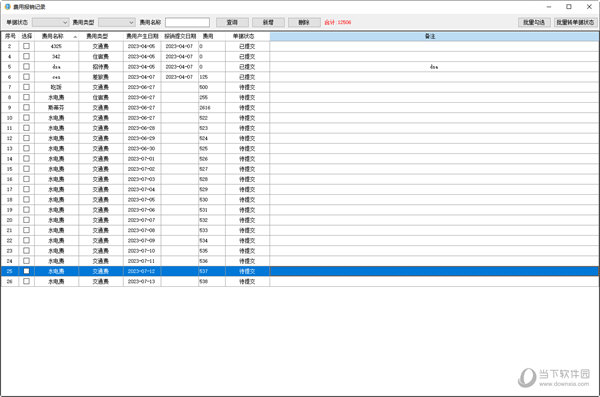Click the date cell 2023-07-10
This screenshot has height=397, width=600.
point(142,251)
